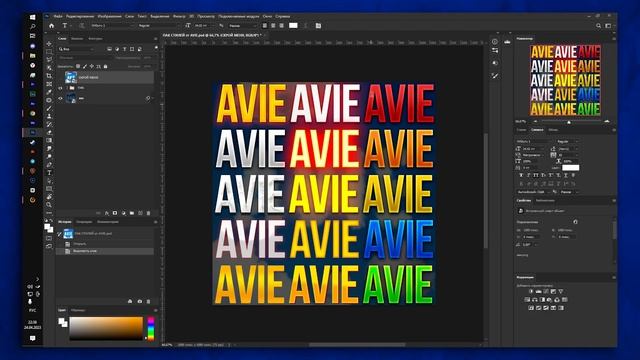This screenshot has width=640, height=360.
Task: Open the Фильтр menu
Action: [179, 16]
